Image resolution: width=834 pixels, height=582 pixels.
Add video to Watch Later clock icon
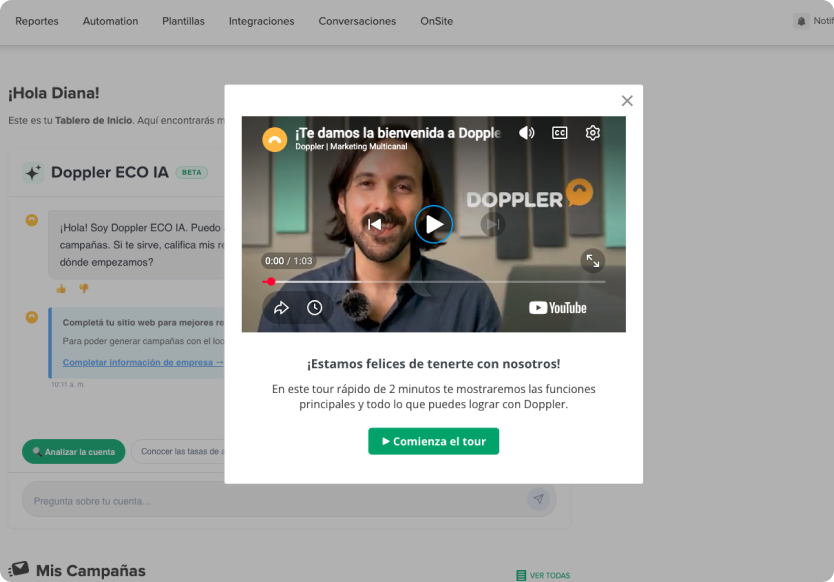point(314,307)
